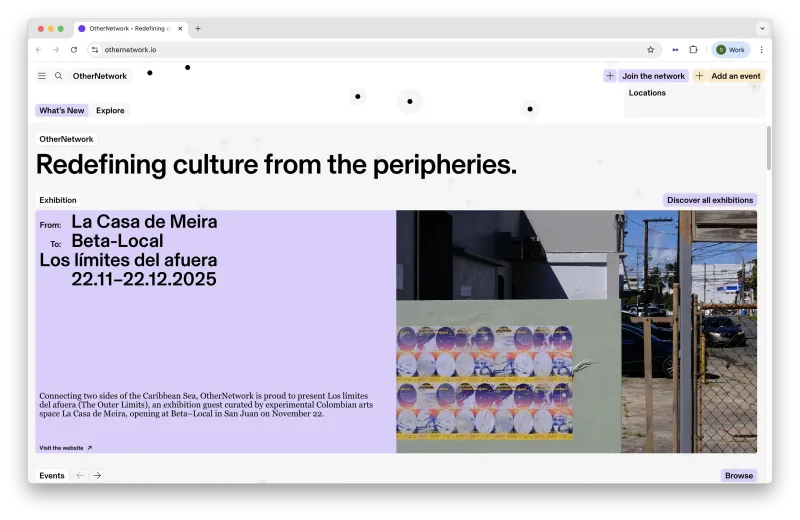Go to next event arrow
This screenshot has height=520, width=800.
pyautogui.click(x=97, y=476)
